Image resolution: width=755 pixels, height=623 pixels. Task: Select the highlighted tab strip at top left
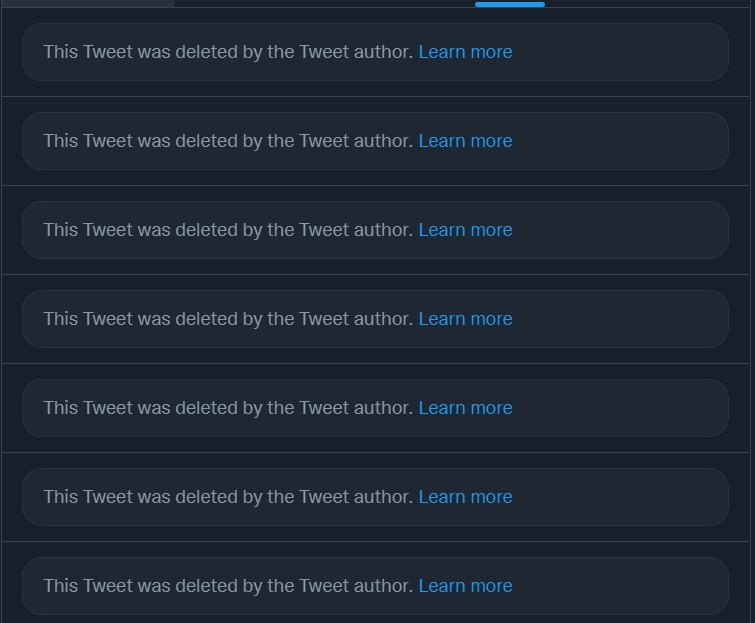pyautogui.click(x=88, y=3)
